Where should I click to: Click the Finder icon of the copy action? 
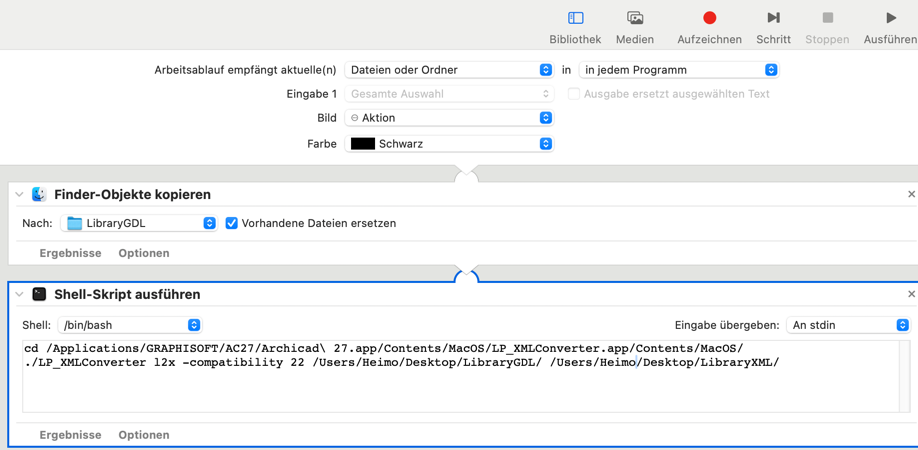pyautogui.click(x=39, y=194)
